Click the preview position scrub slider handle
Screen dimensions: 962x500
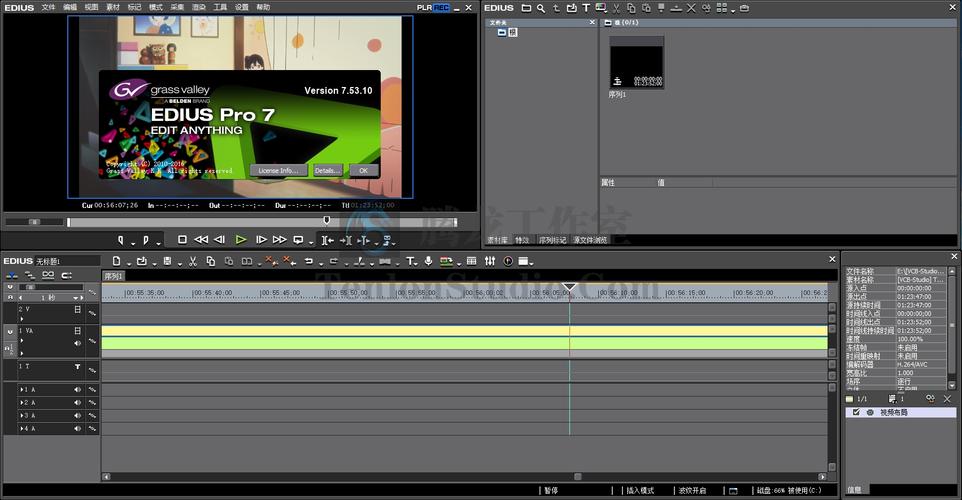pyautogui.click(x=326, y=220)
